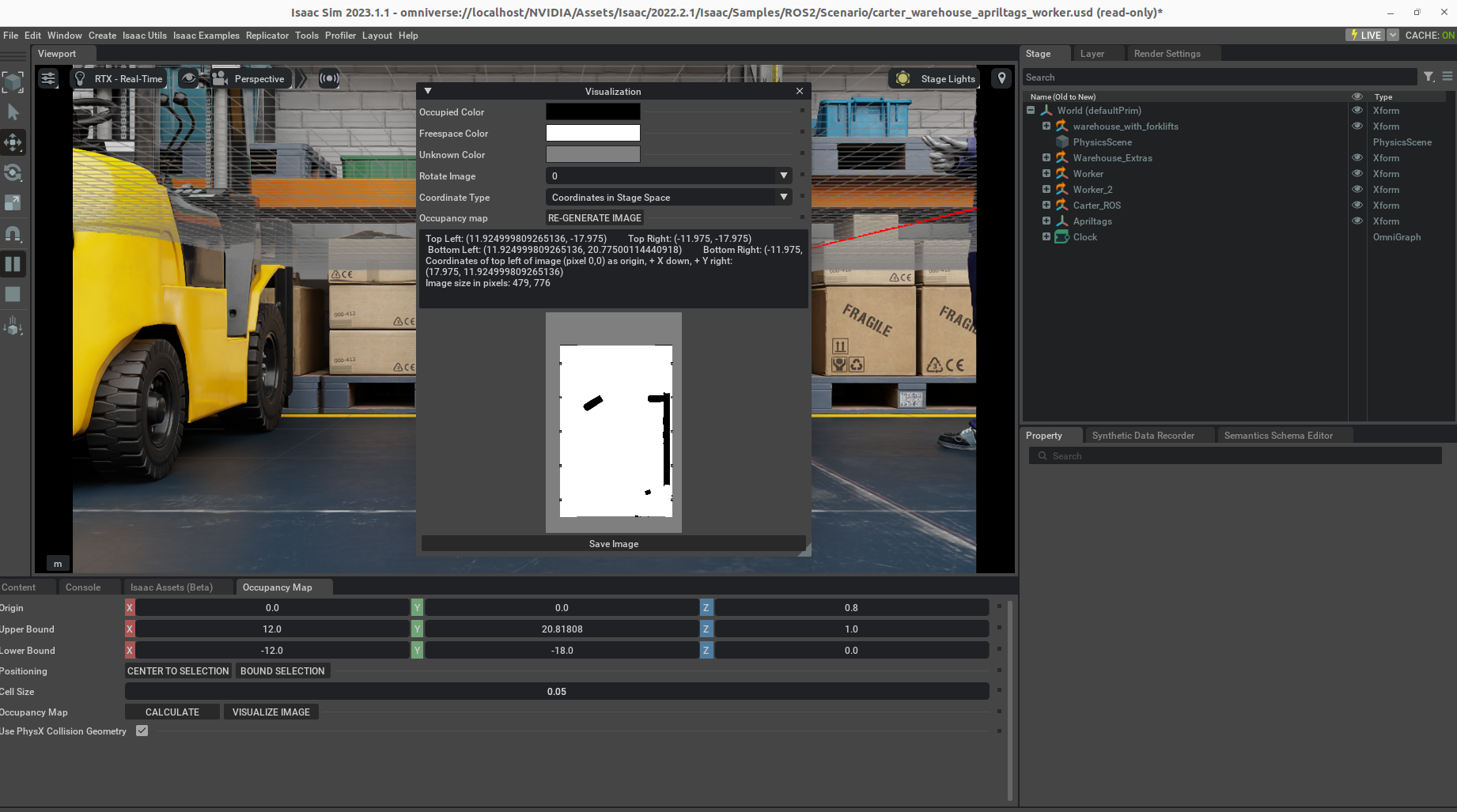
Task: Open viewport render settings sliders icon
Action: coord(48,78)
